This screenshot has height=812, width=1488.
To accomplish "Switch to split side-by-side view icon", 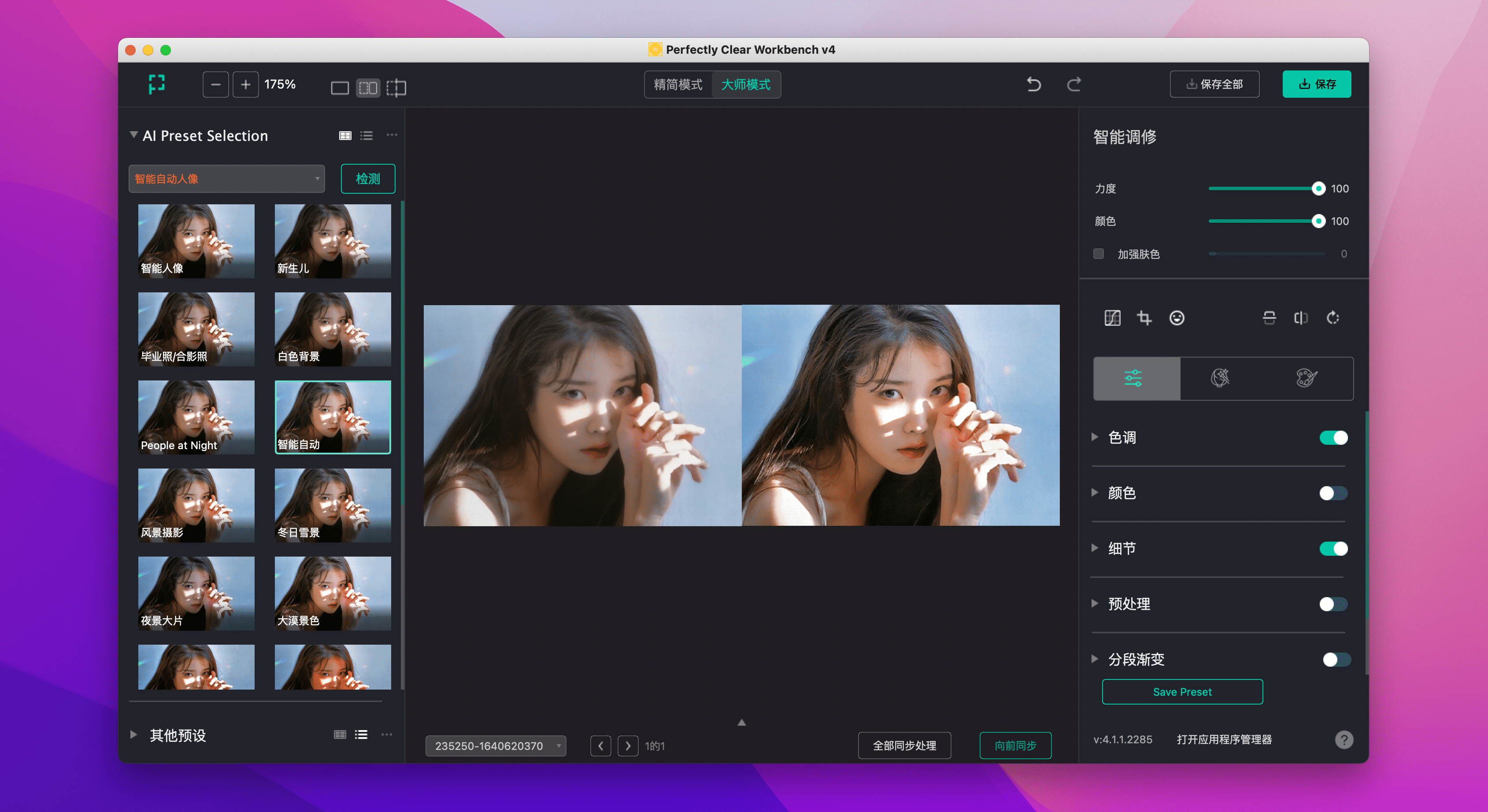I will [x=368, y=88].
